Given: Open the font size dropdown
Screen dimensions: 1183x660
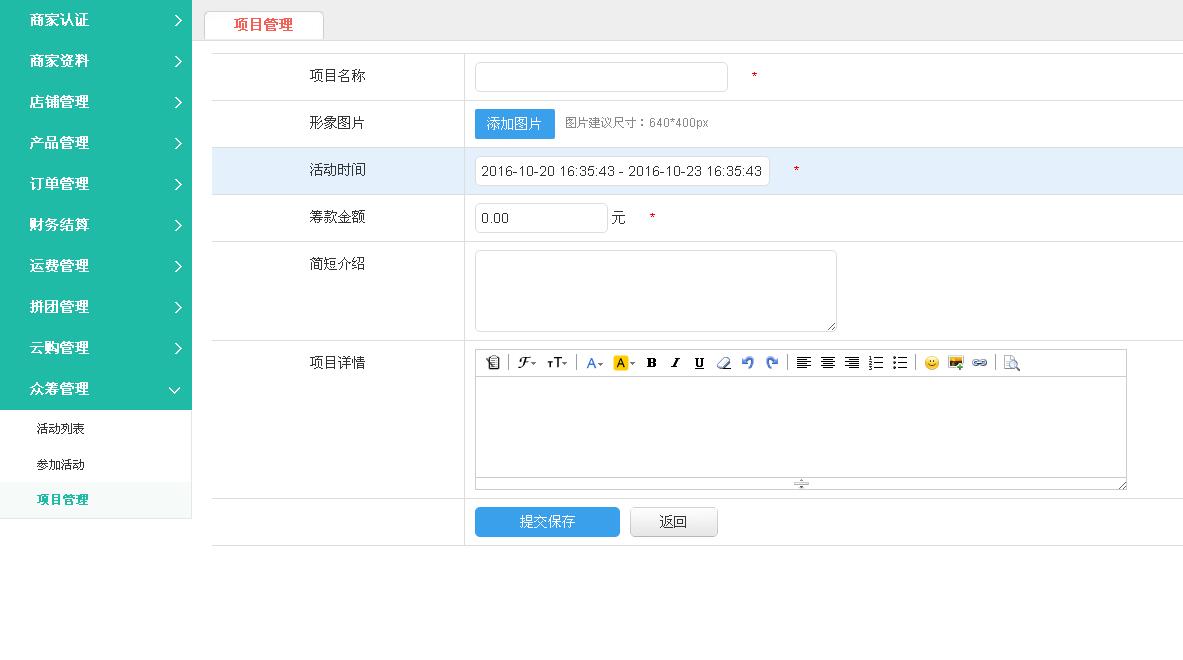Looking at the screenshot, I should [557, 363].
